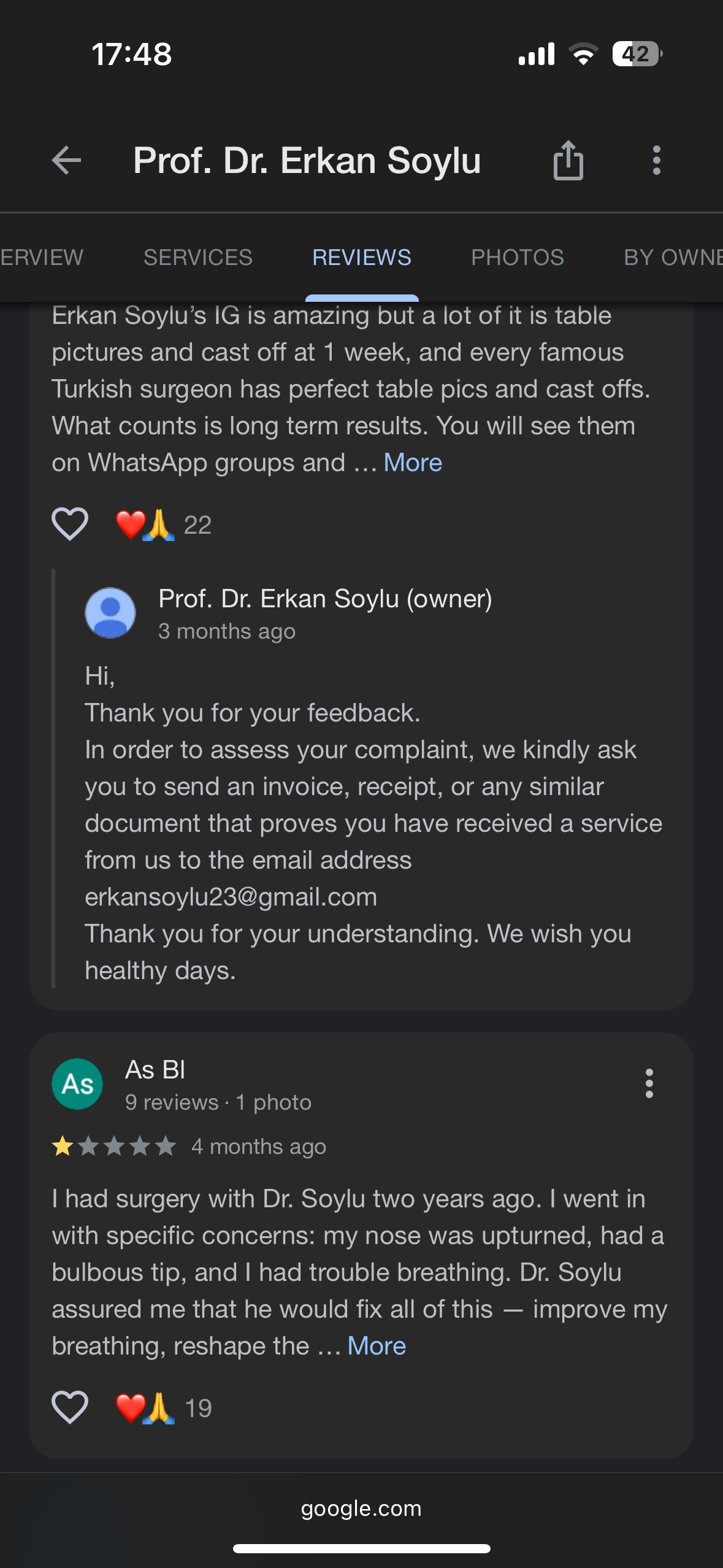Tap the google.com address bar
This screenshot has width=723, height=1568.
pos(361,1508)
